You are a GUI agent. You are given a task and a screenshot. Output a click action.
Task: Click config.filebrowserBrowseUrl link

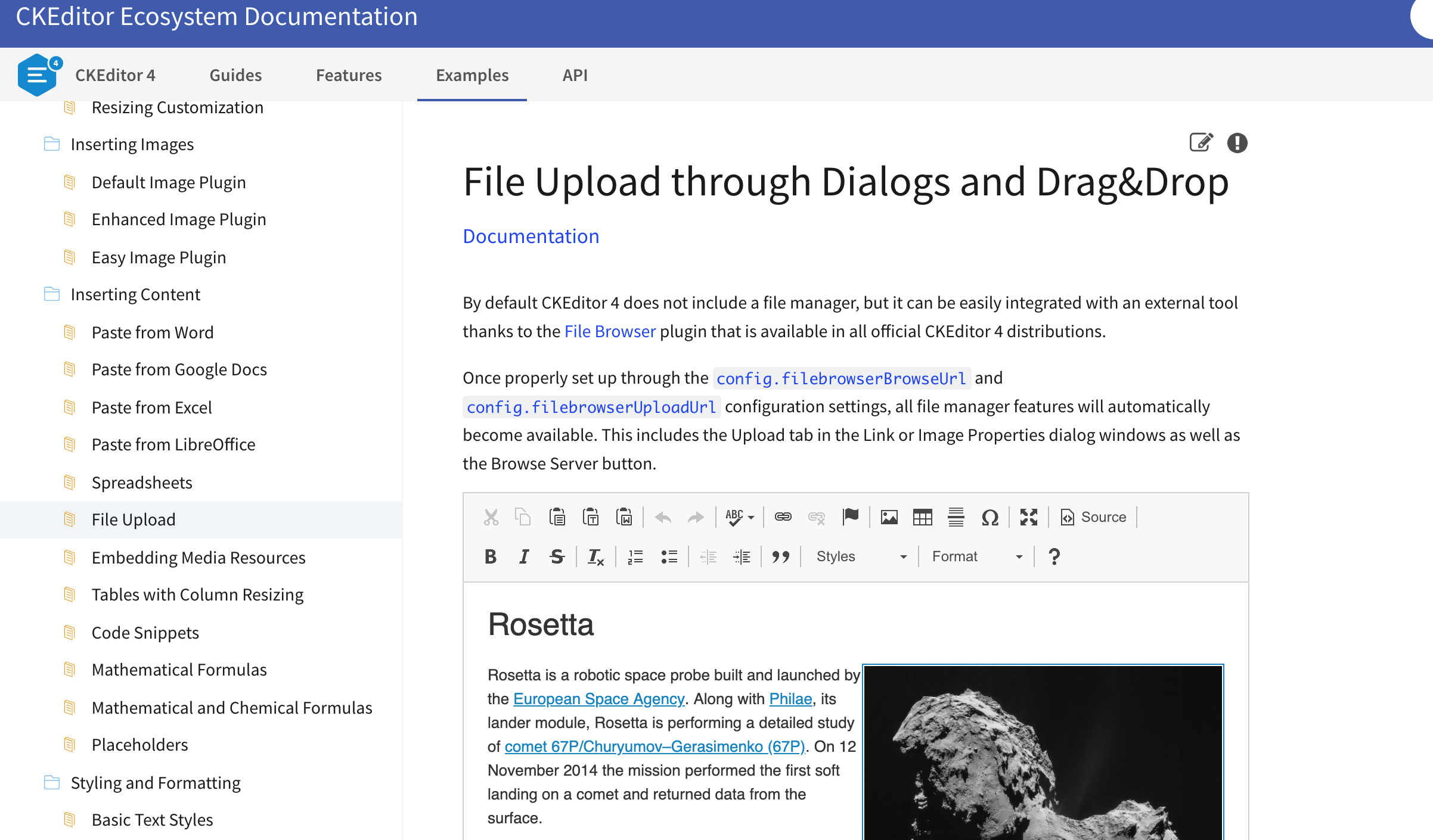click(x=841, y=378)
